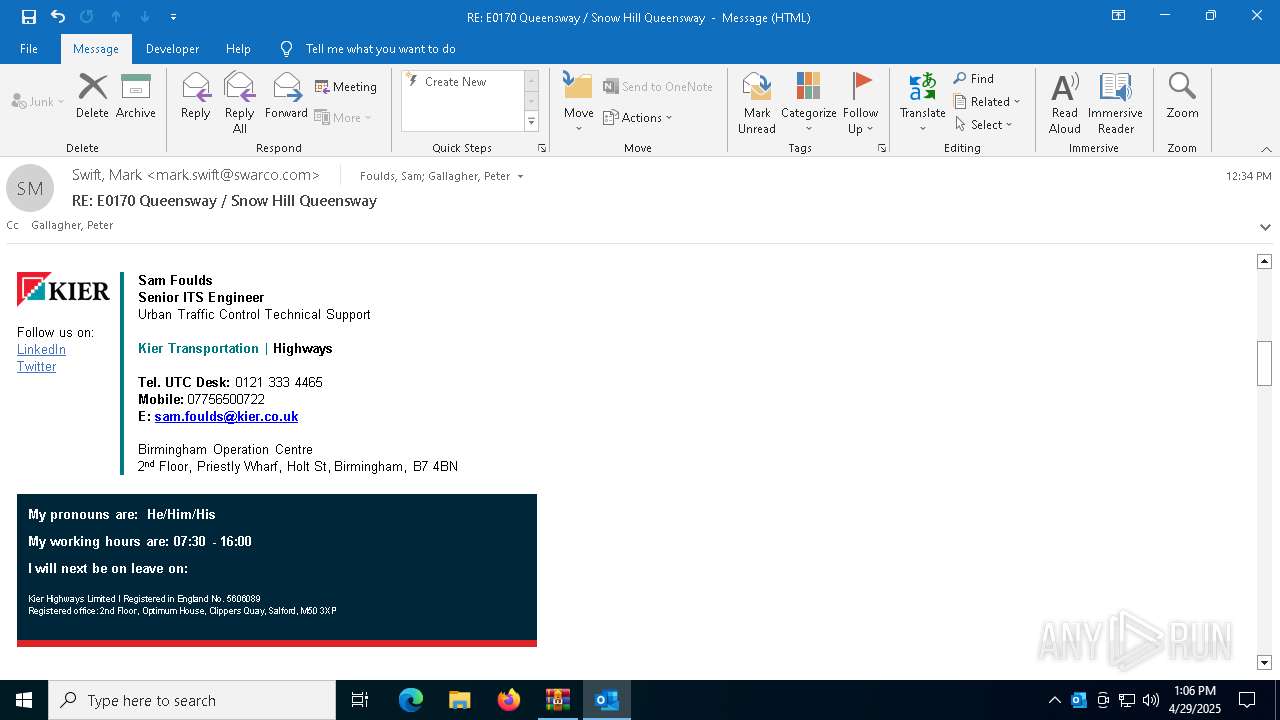This screenshot has height=720, width=1280.
Task: Open the Related dropdown
Action: tap(987, 102)
